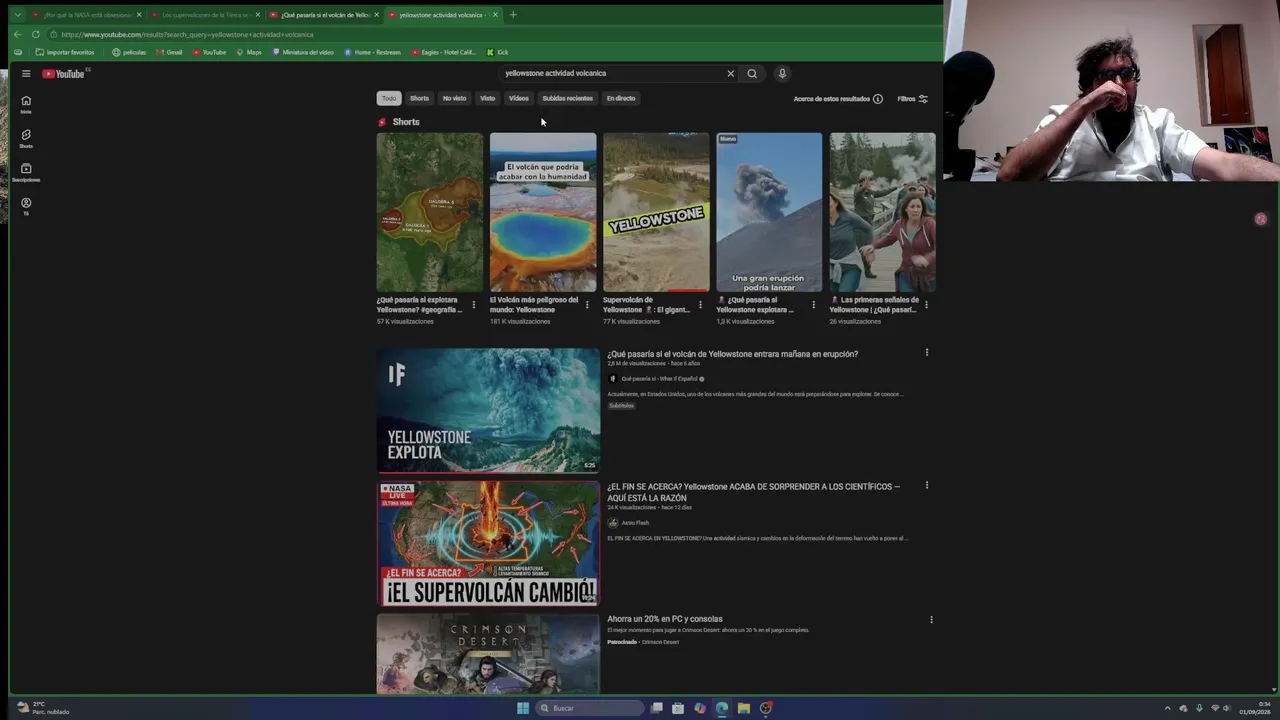Open '¿Qué pasaría si el volcán' video title
The width and height of the screenshot is (1280, 720).
pos(732,354)
